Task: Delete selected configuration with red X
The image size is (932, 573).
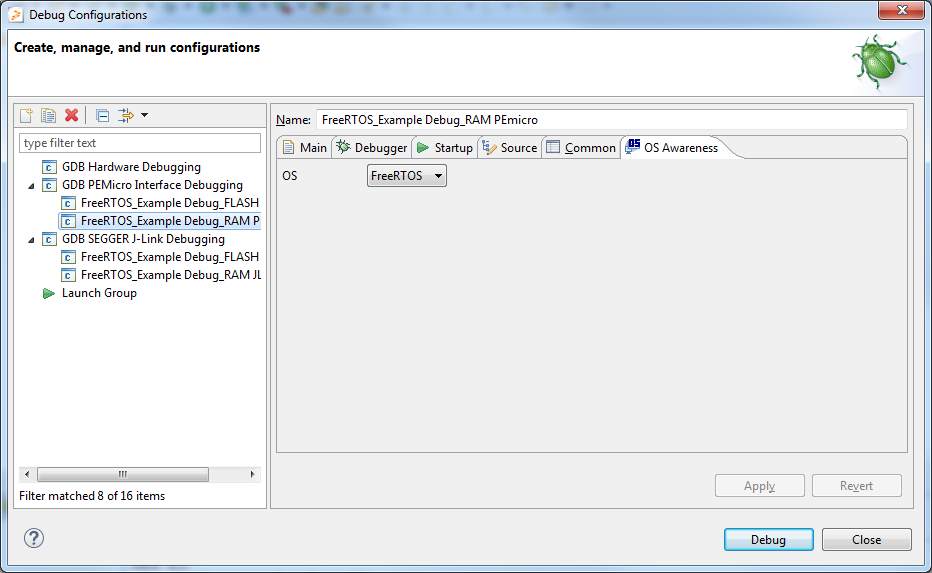Action: pos(71,115)
